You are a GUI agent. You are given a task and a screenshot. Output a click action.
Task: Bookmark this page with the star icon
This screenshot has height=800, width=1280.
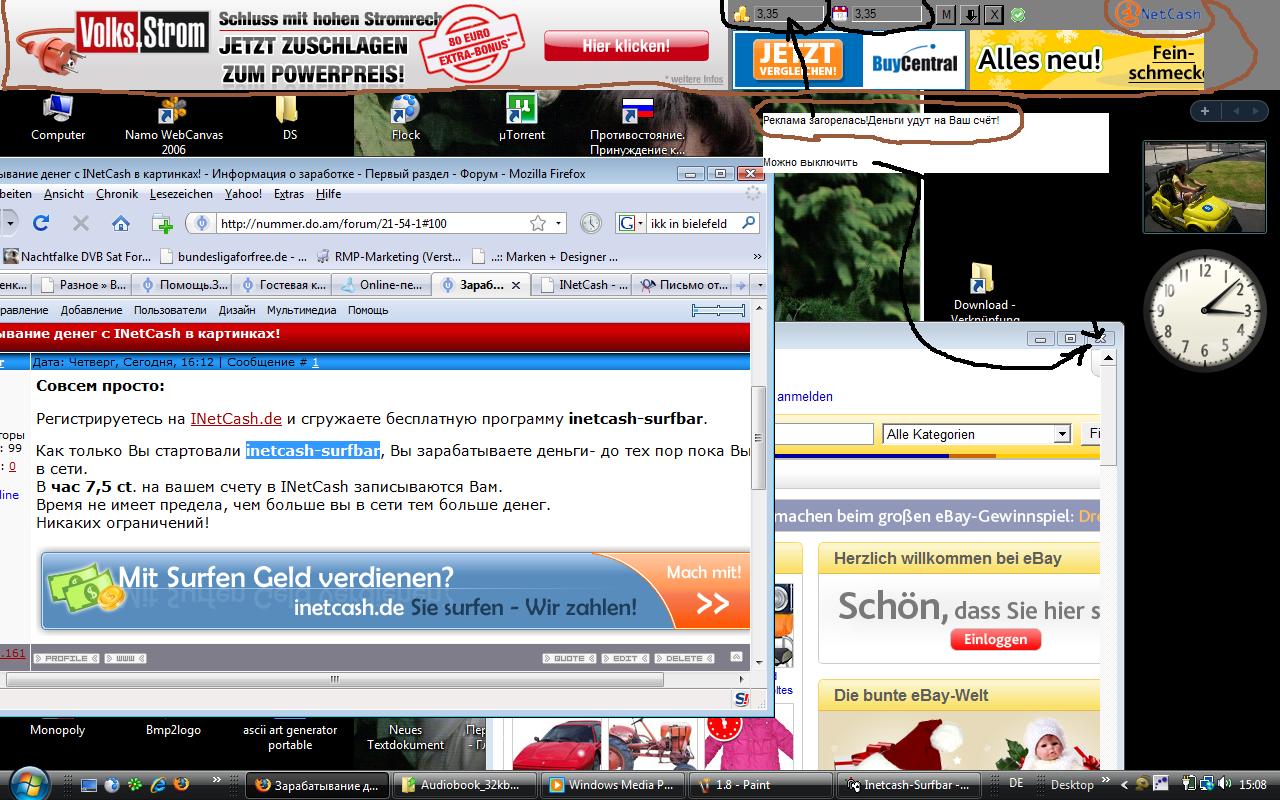pos(538,223)
